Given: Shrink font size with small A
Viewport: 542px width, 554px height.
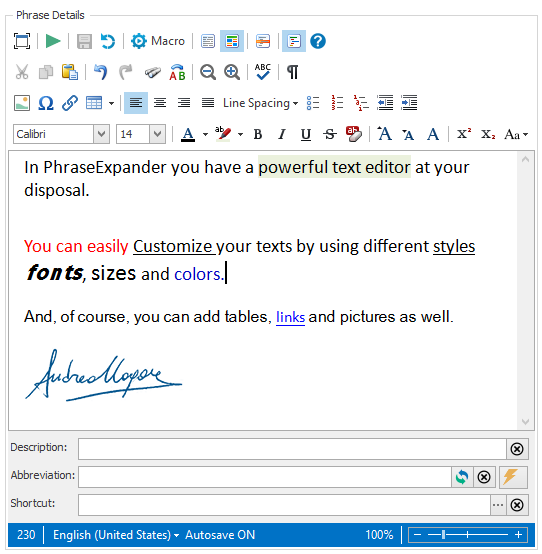Looking at the screenshot, I should click(408, 135).
